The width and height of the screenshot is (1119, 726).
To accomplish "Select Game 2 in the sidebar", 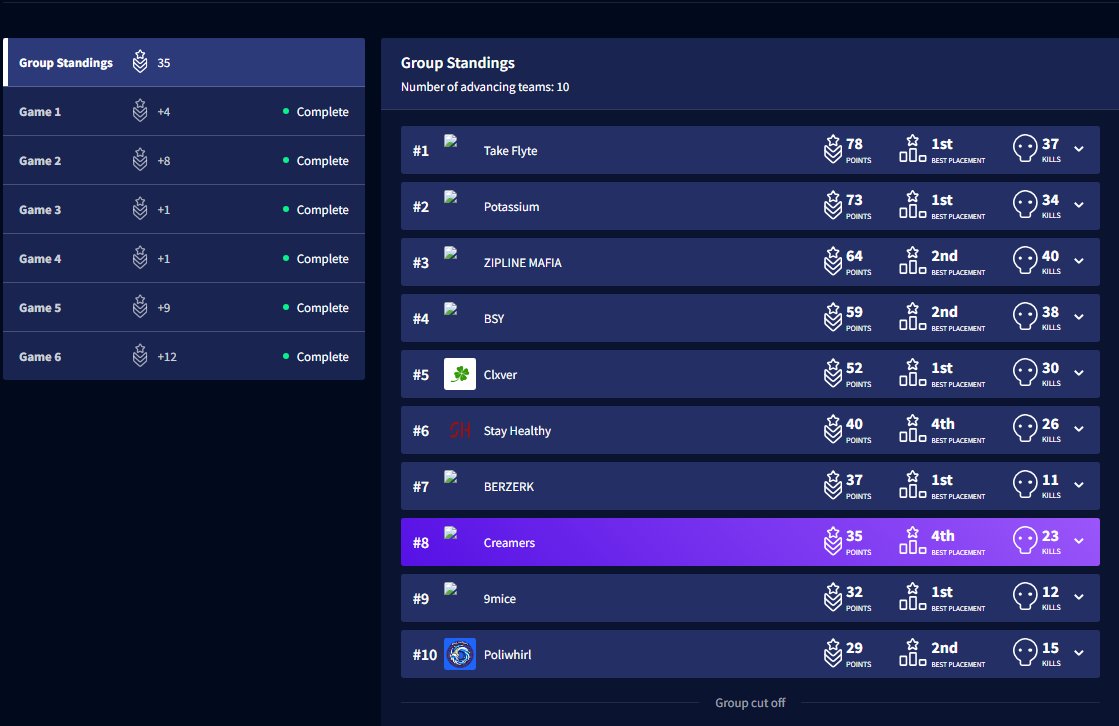I will pos(184,161).
